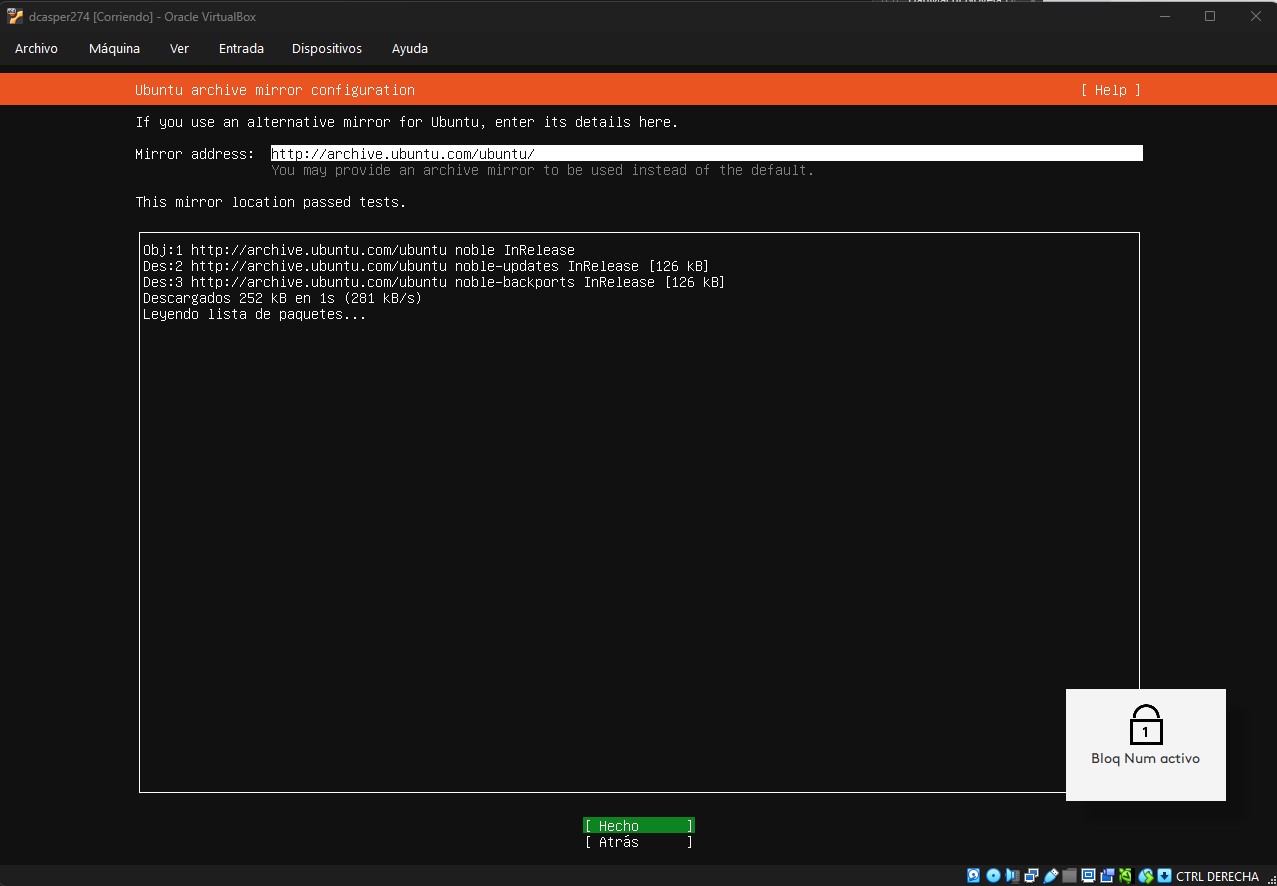Click the hard disk activity status icon
The image size is (1277, 886).
(x=974, y=876)
